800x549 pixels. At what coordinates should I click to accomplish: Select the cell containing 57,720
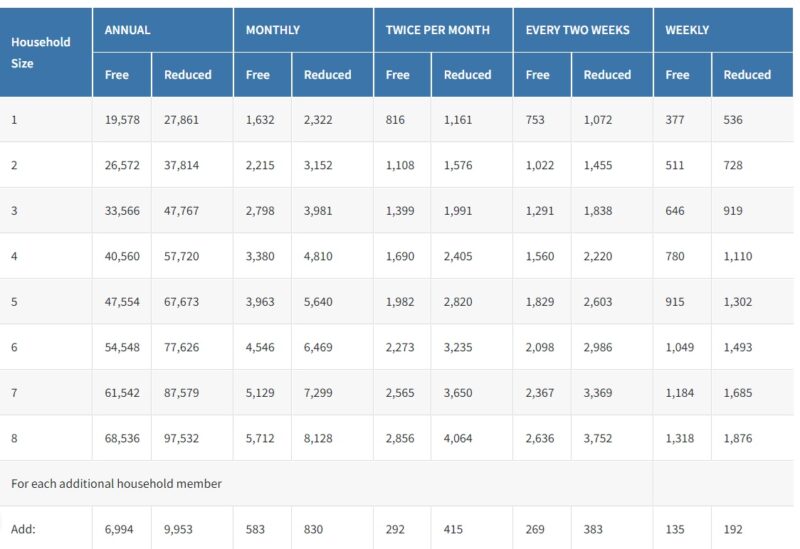[181, 257]
